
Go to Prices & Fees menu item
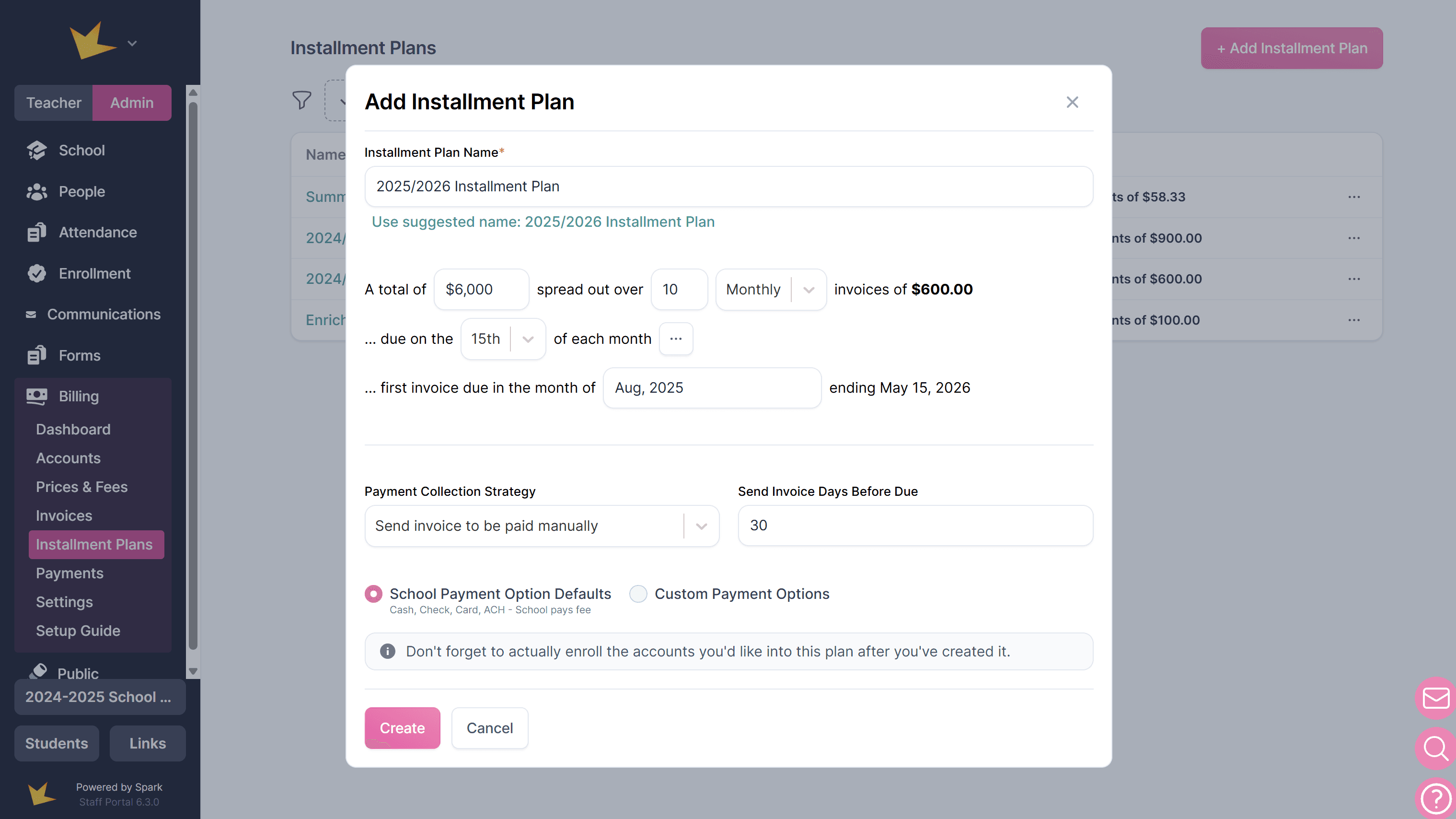pos(81,486)
